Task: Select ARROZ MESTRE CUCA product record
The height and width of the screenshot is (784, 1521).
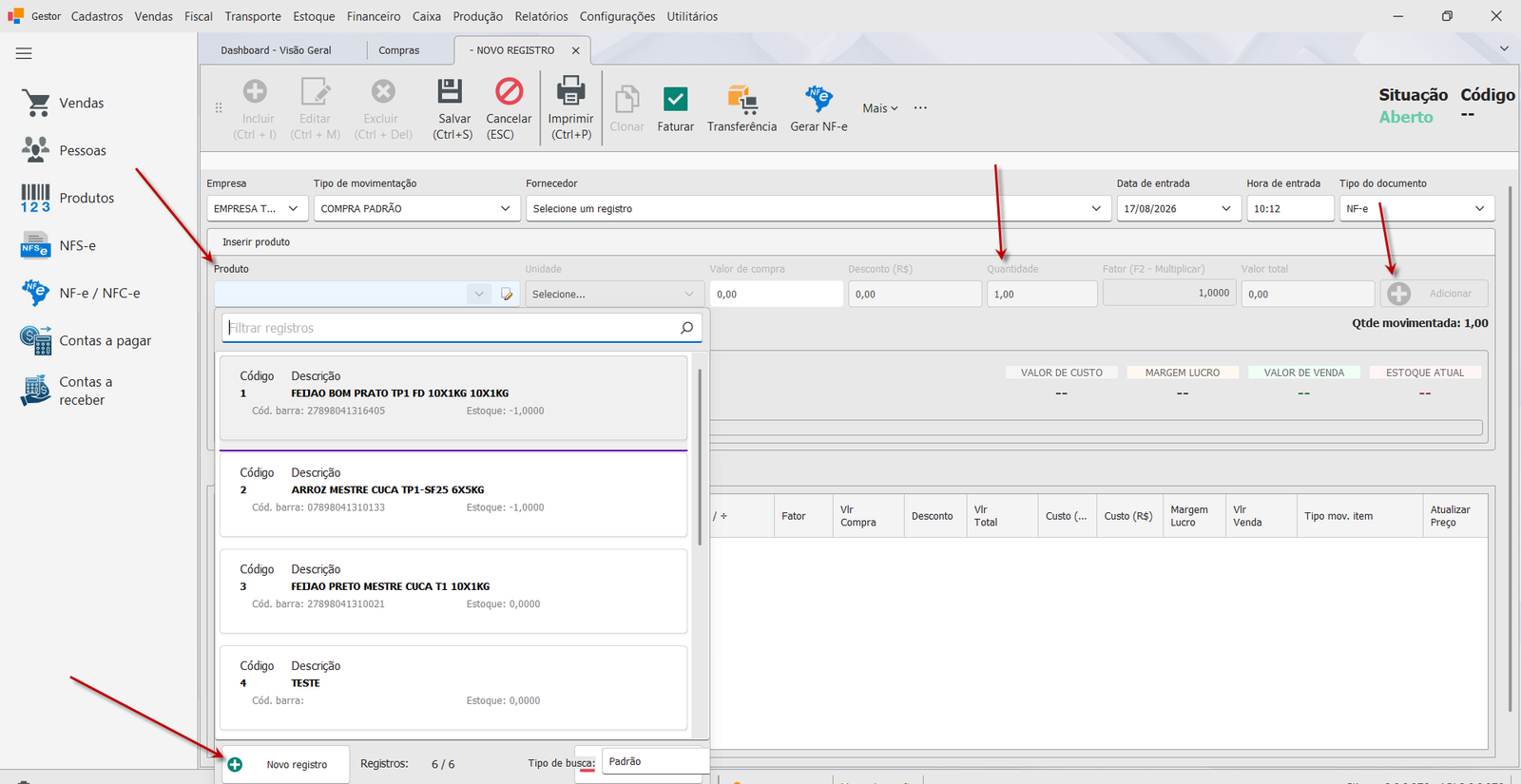Action: (453, 494)
